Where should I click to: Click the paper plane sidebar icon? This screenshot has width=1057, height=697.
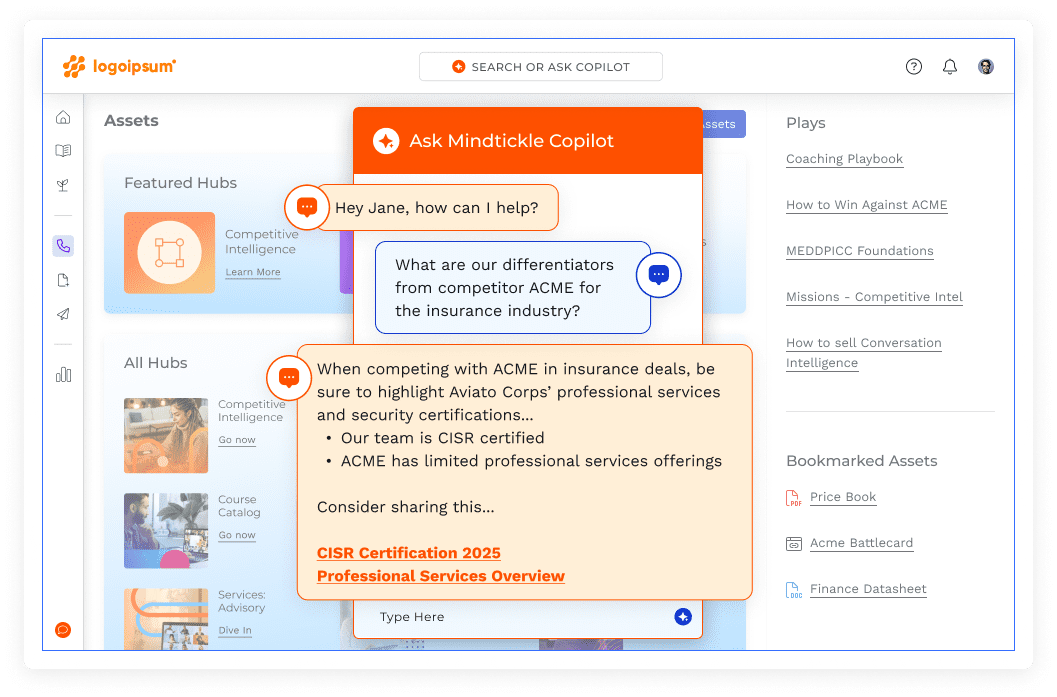click(63, 314)
